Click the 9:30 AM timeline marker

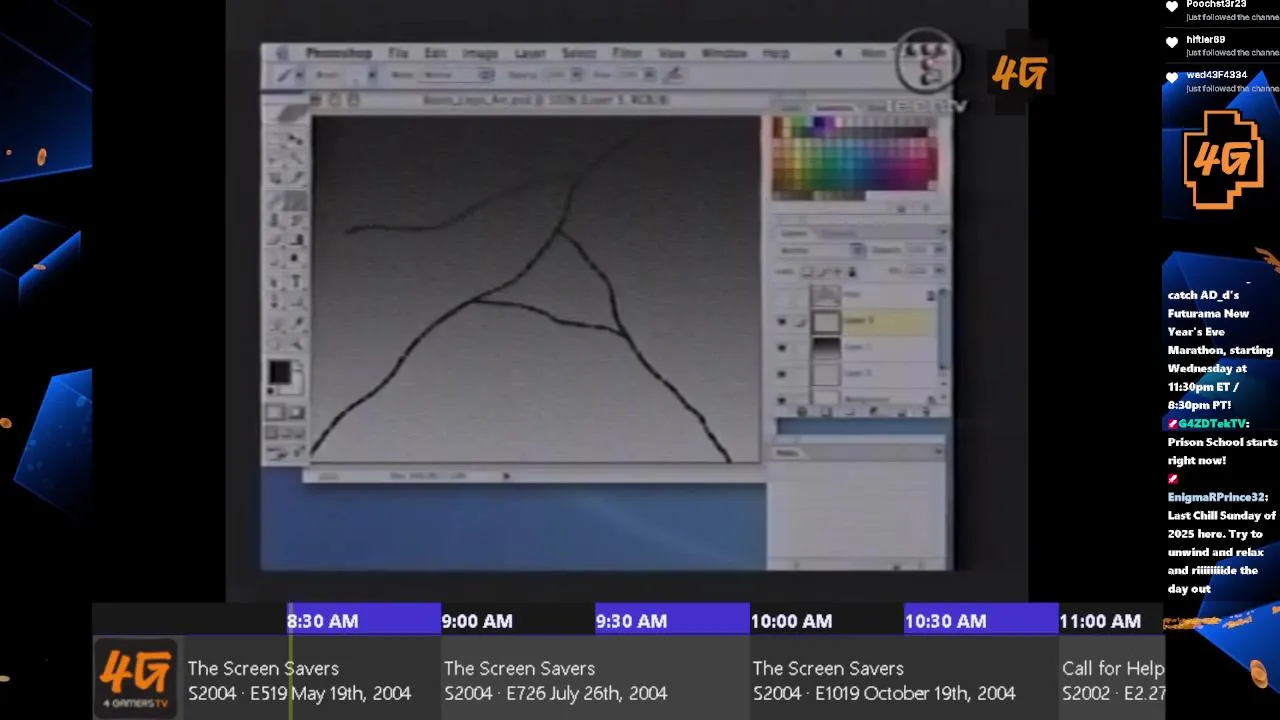631,621
